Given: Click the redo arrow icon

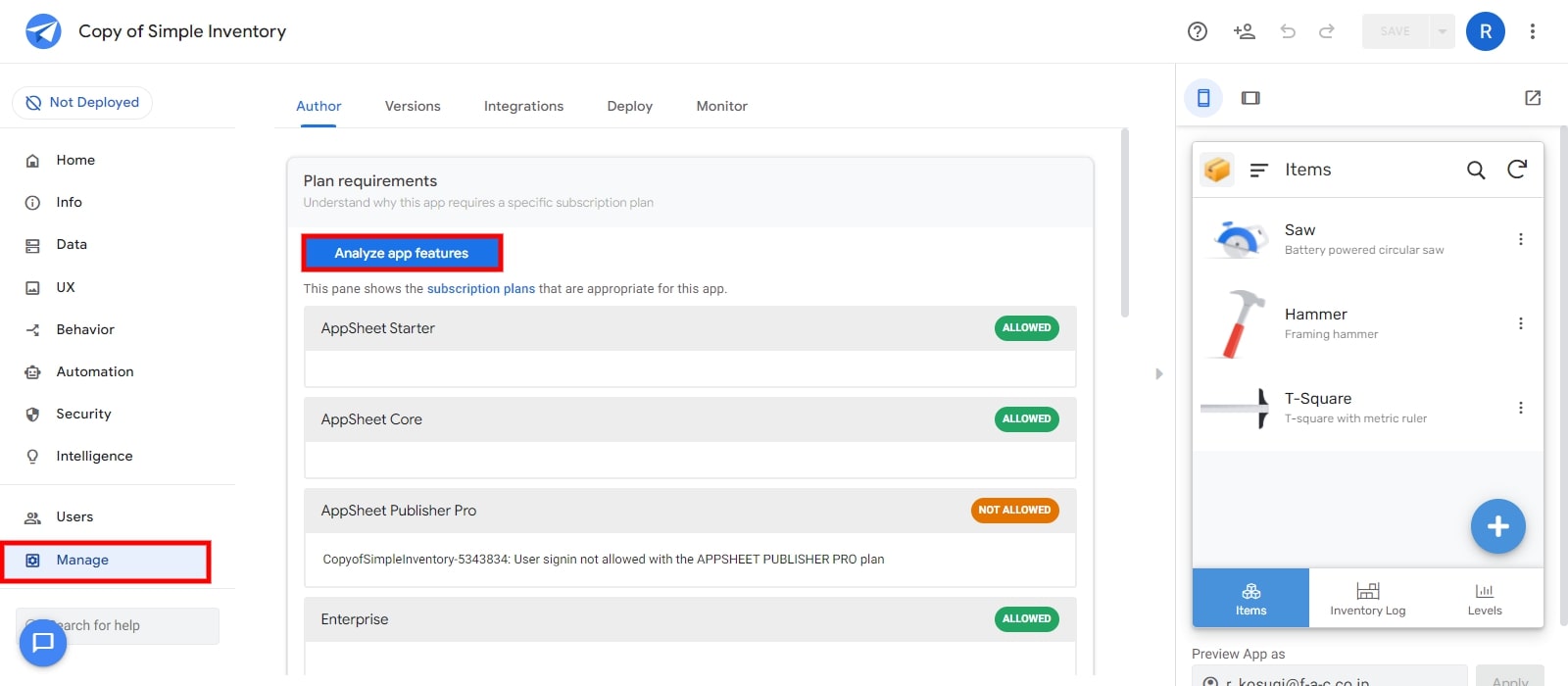Looking at the screenshot, I should 1327,31.
